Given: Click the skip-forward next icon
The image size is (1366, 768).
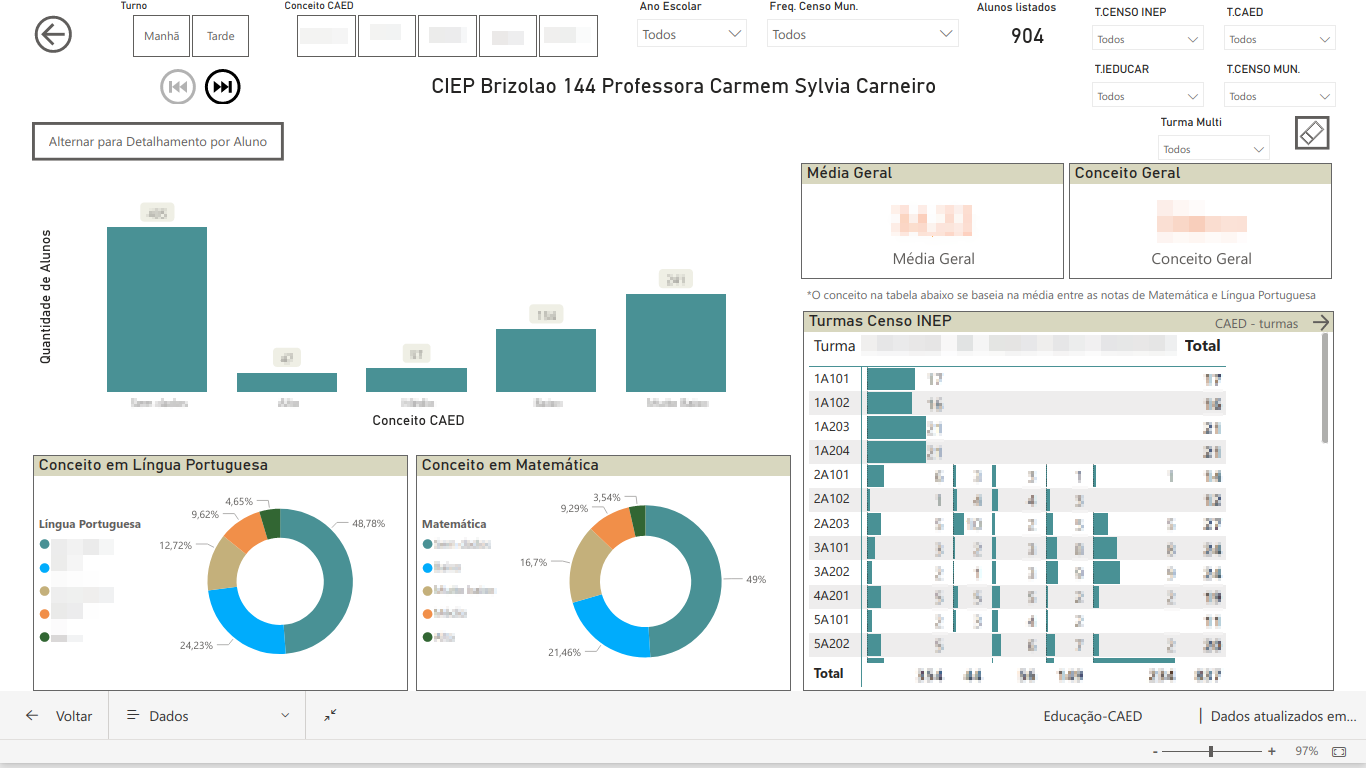Looking at the screenshot, I should (x=223, y=88).
